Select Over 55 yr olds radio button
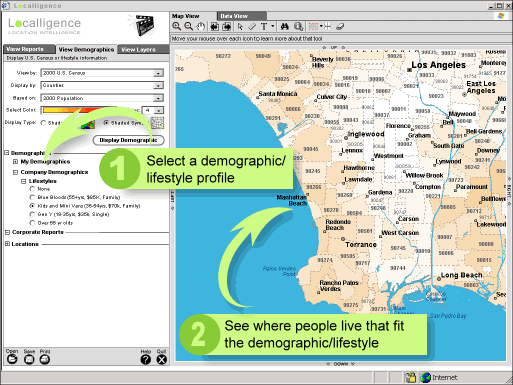The height and width of the screenshot is (385, 513). point(32,223)
